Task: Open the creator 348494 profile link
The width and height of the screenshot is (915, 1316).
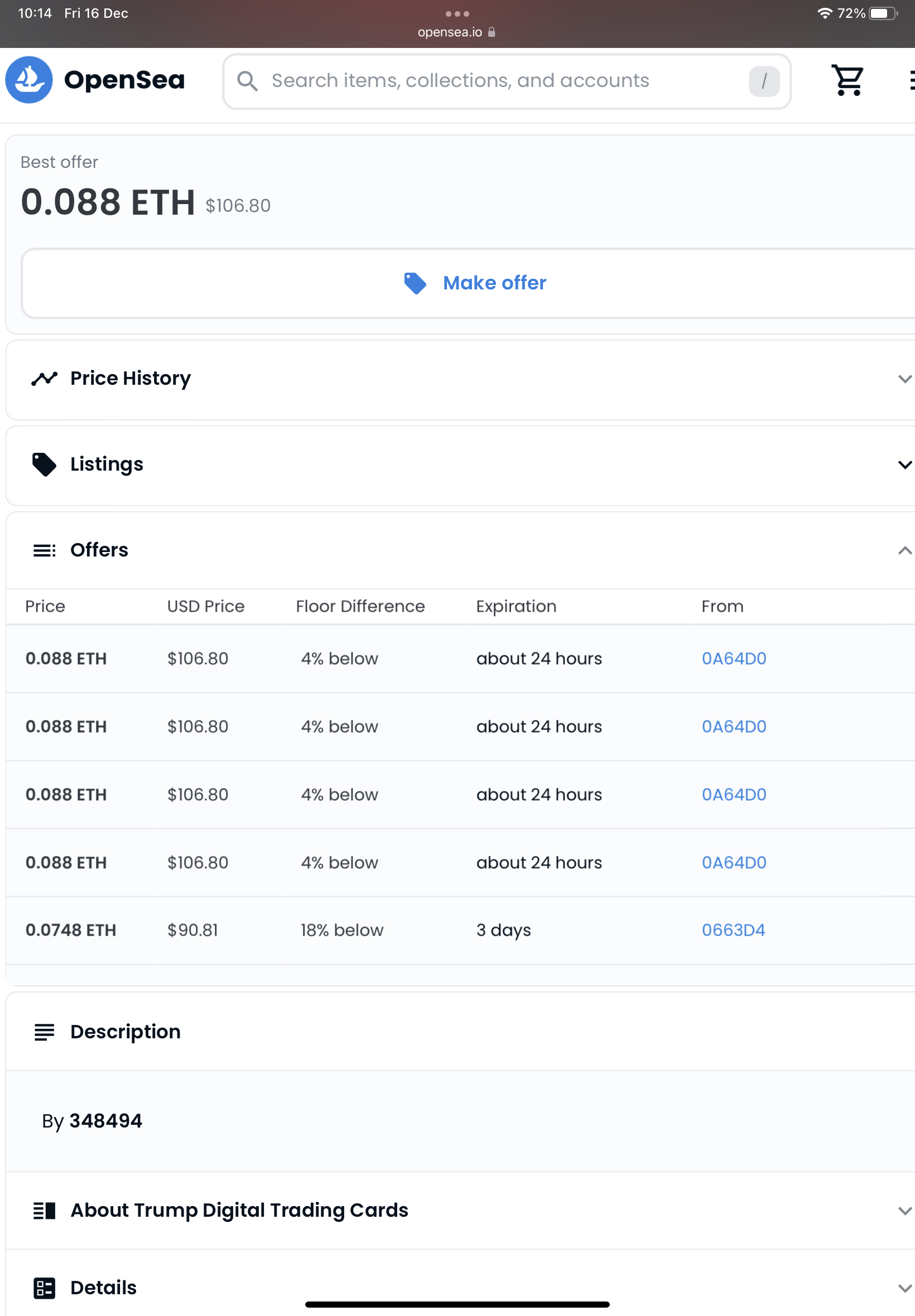Action: point(105,1121)
